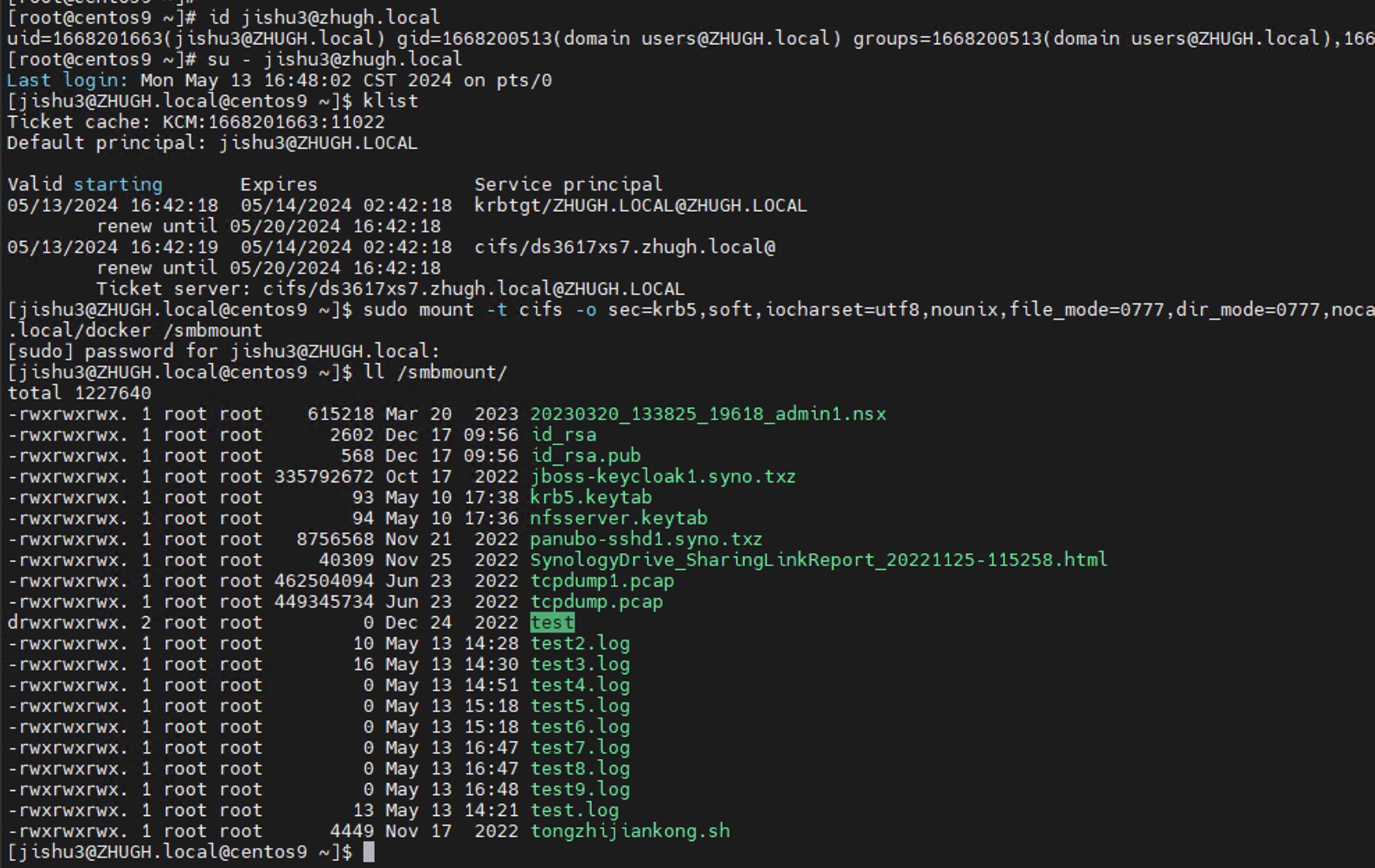Viewport: 1375px width, 868px height.
Task: Click the krb5.keytab file entry
Action: tap(591, 497)
